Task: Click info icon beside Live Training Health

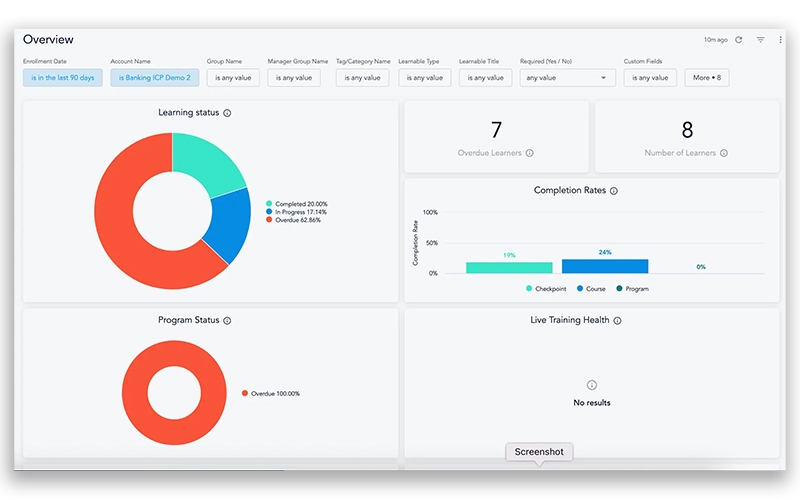Action: point(618,321)
